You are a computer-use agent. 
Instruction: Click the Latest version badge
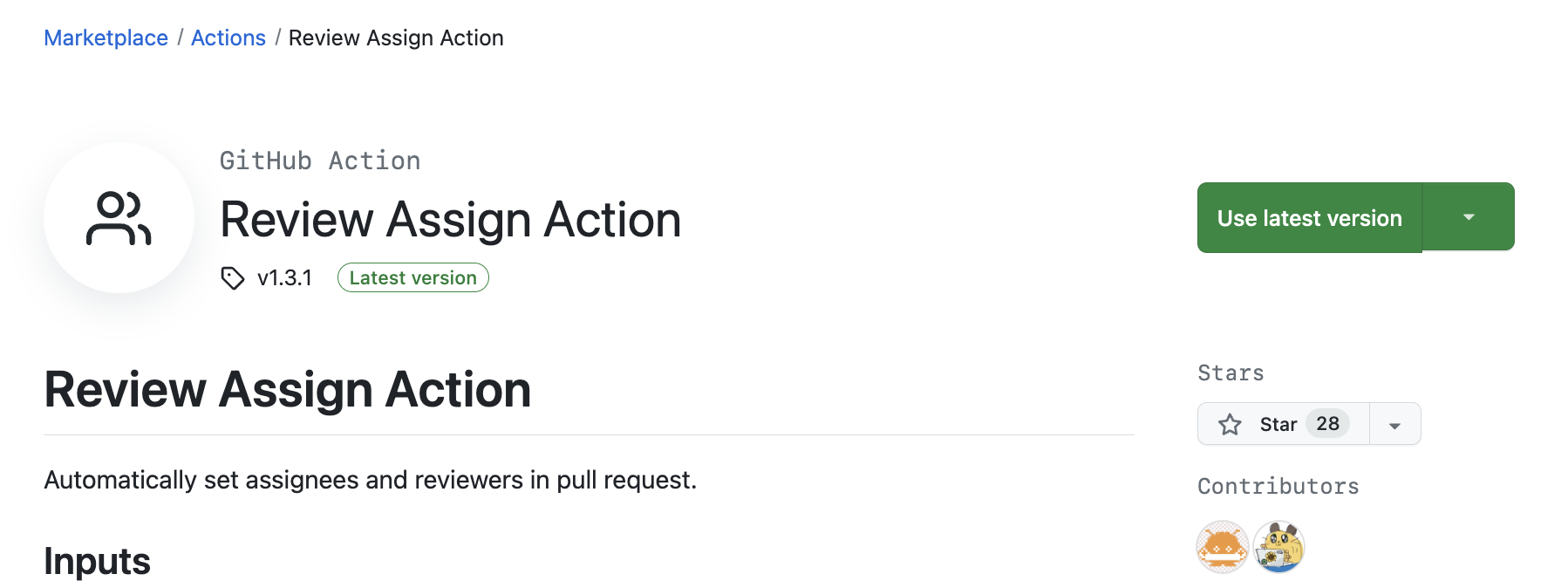point(413,277)
